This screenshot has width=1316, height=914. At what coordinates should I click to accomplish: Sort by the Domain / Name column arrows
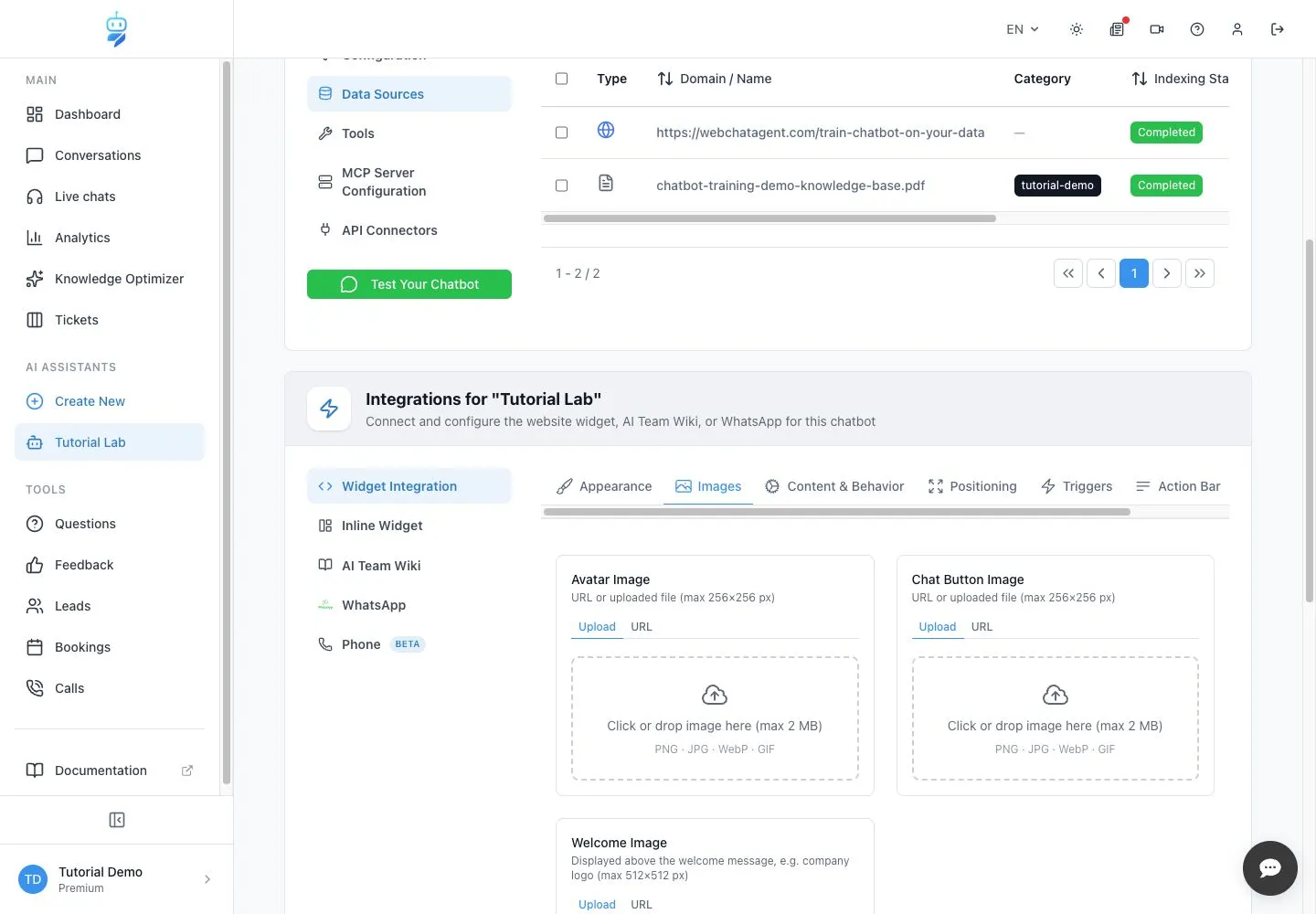[x=665, y=79]
